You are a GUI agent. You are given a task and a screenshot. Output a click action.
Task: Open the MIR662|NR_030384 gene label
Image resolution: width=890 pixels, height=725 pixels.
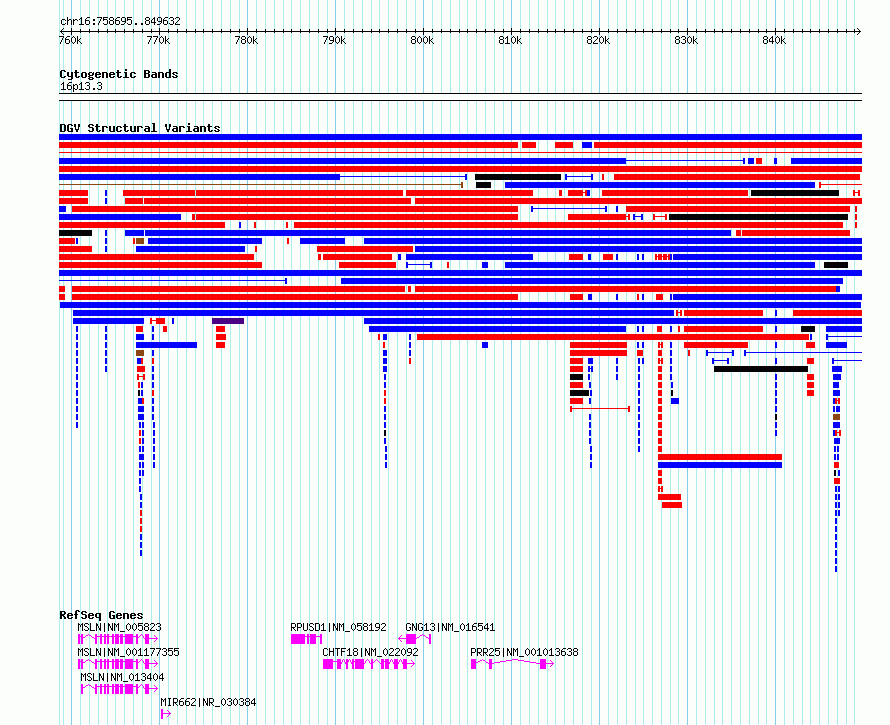(x=208, y=702)
